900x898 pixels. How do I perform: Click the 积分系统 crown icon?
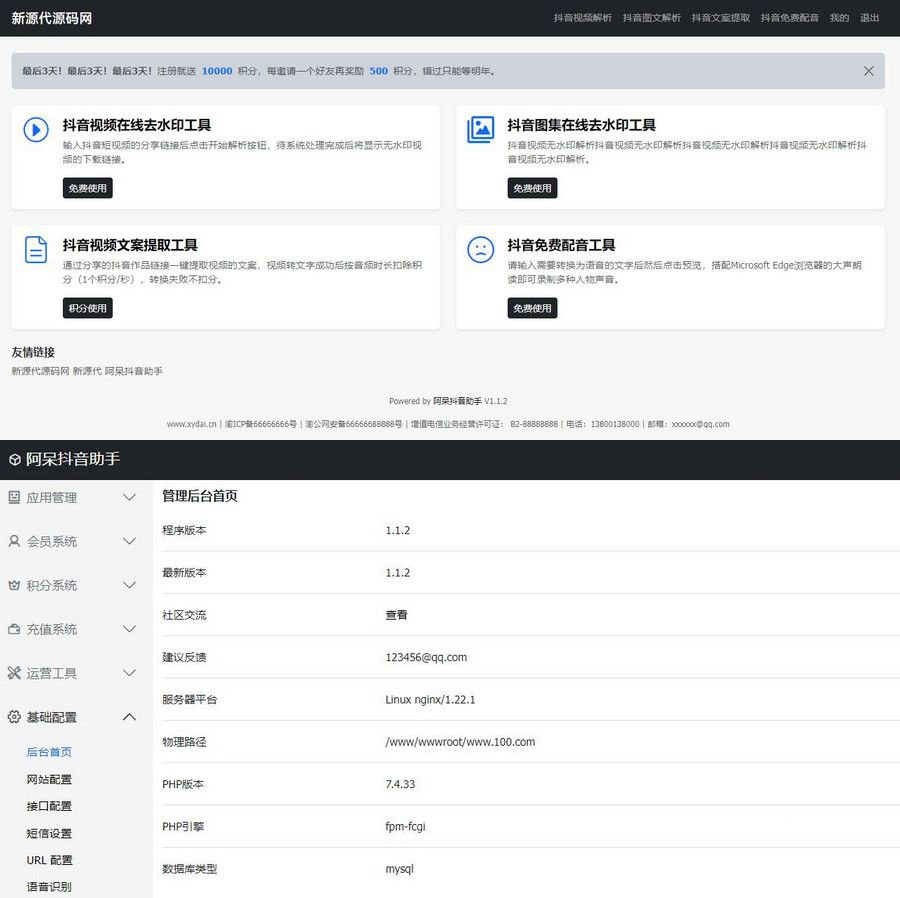(x=14, y=585)
